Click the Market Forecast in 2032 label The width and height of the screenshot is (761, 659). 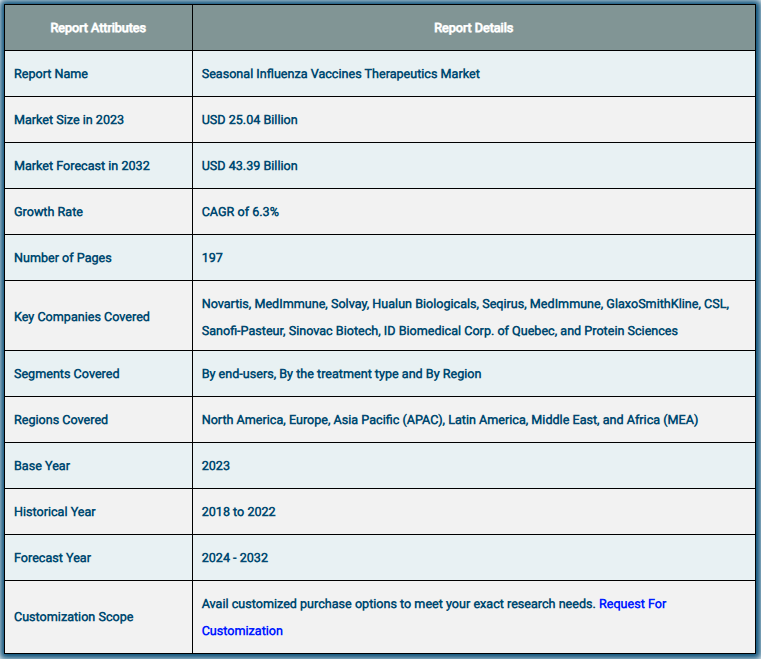(x=82, y=166)
